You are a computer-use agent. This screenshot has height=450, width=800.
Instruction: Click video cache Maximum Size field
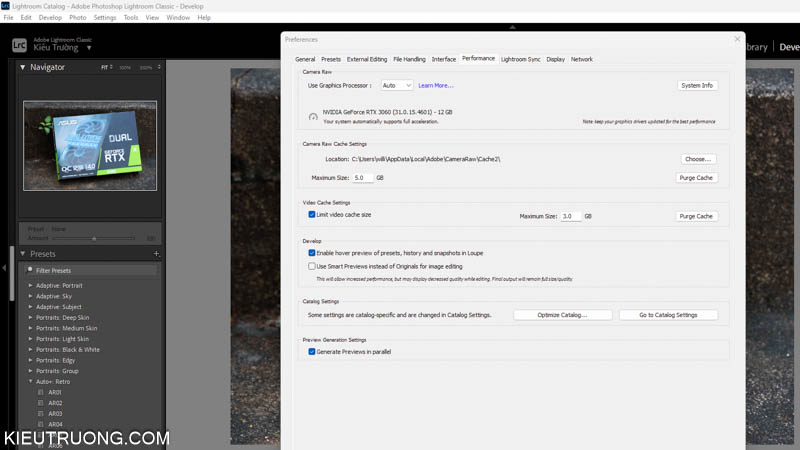570,216
